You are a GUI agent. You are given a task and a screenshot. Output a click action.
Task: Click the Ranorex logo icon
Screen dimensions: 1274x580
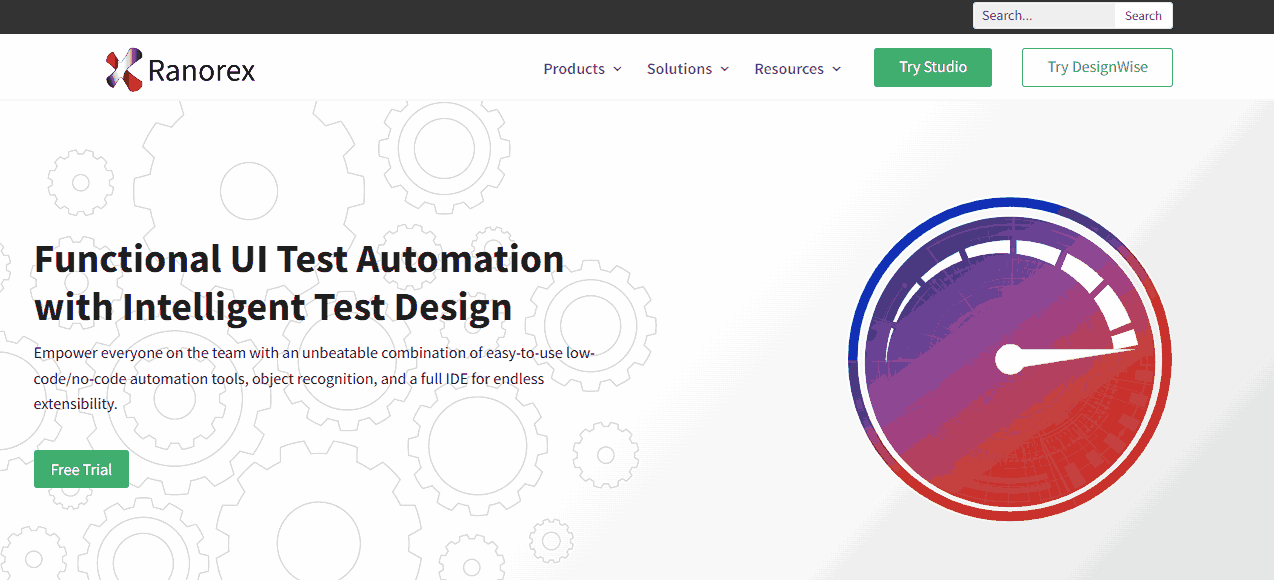coord(124,69)
